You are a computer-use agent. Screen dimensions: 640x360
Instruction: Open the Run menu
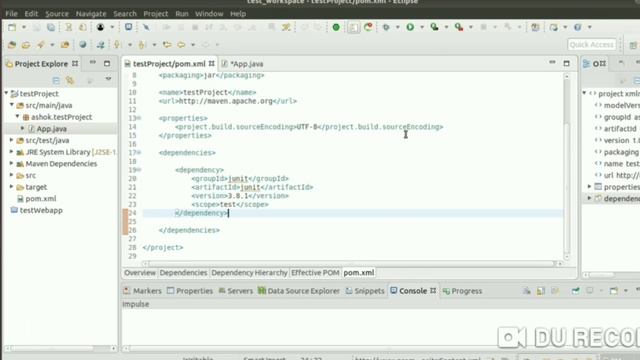(182, 13)
